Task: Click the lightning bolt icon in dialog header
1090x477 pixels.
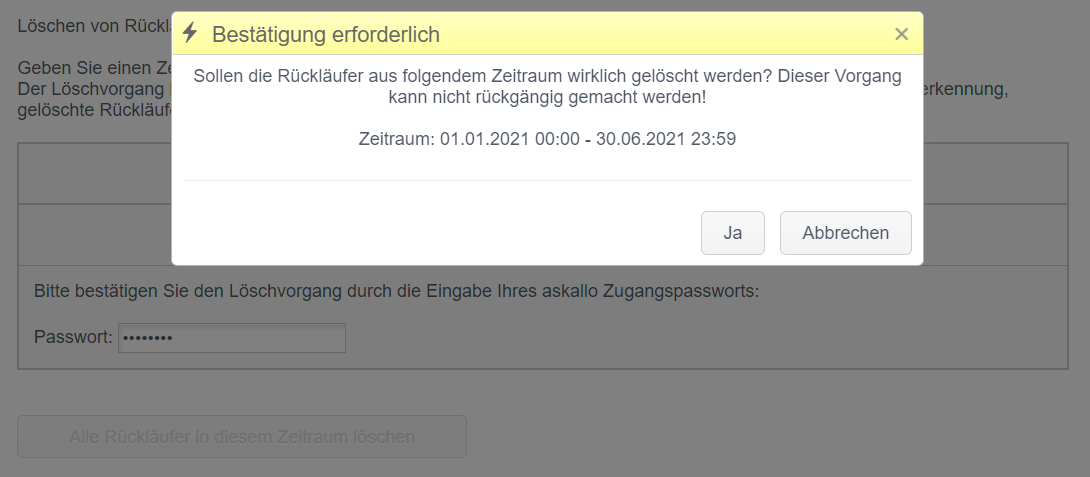Action: 190,34
